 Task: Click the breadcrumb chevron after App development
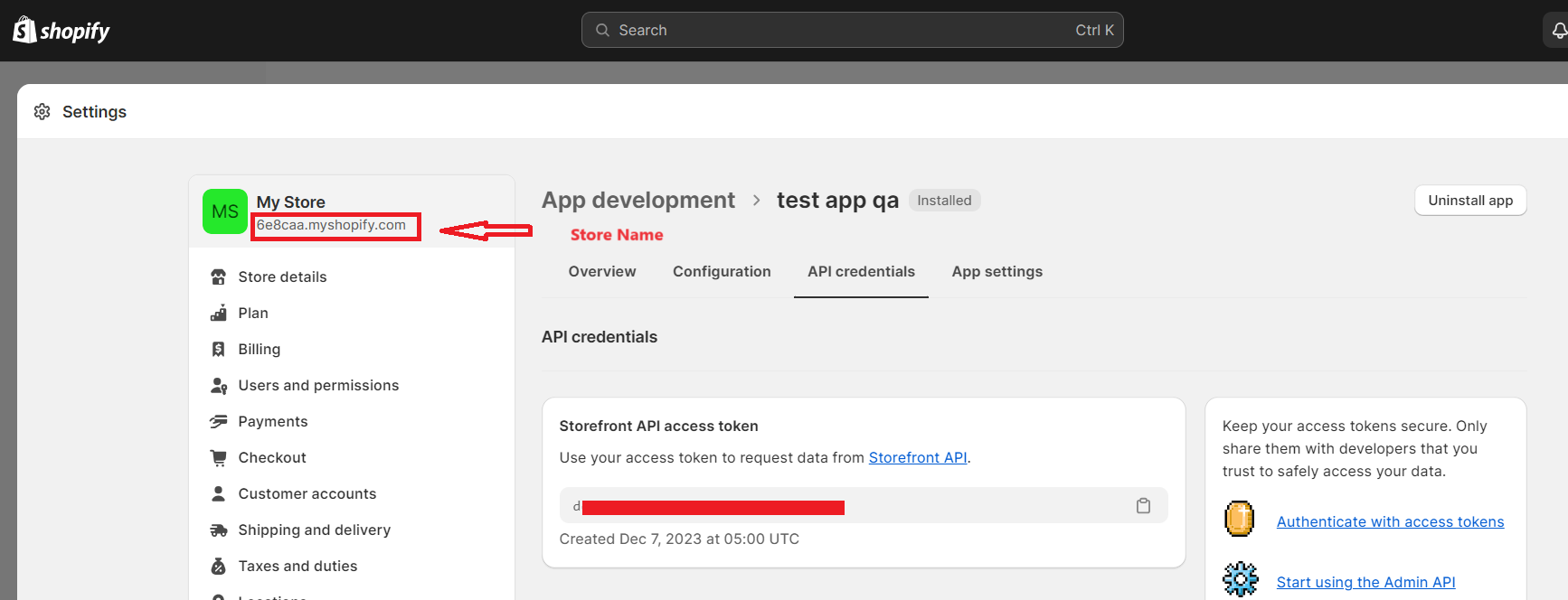(756, 200)
